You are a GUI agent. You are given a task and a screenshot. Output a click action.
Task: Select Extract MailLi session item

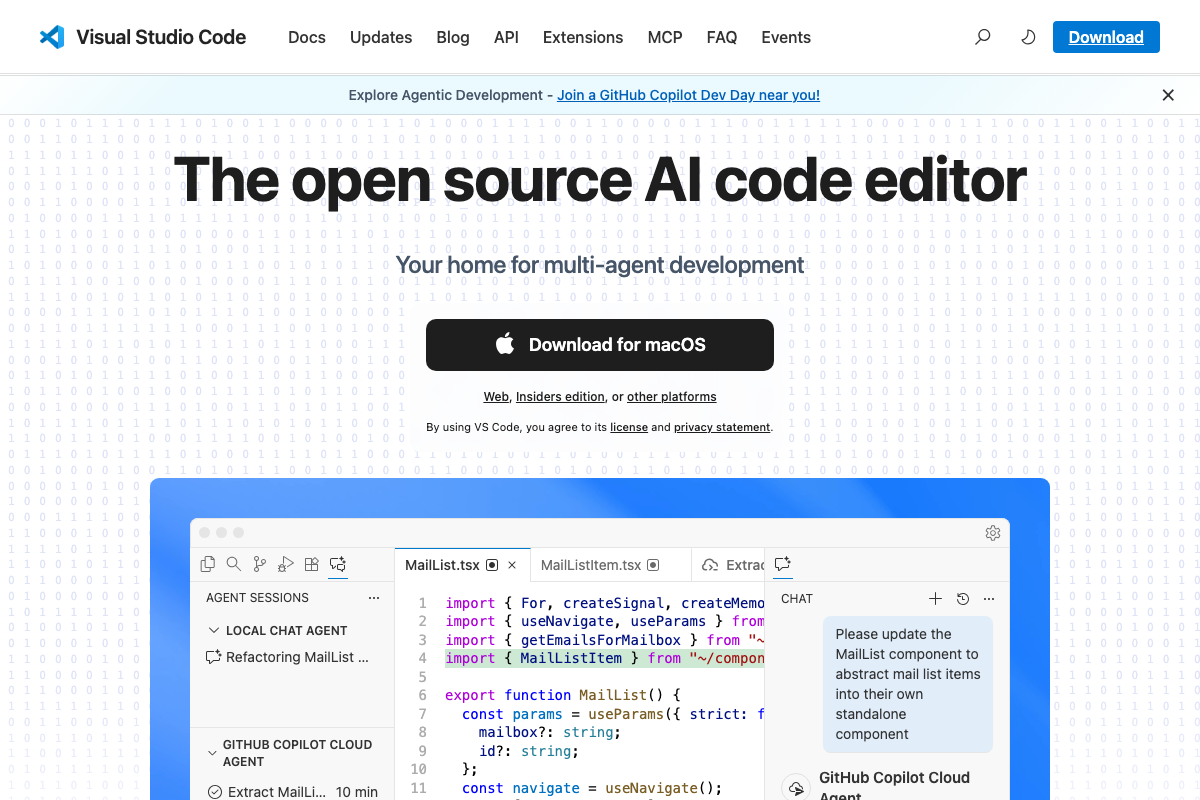290,791
